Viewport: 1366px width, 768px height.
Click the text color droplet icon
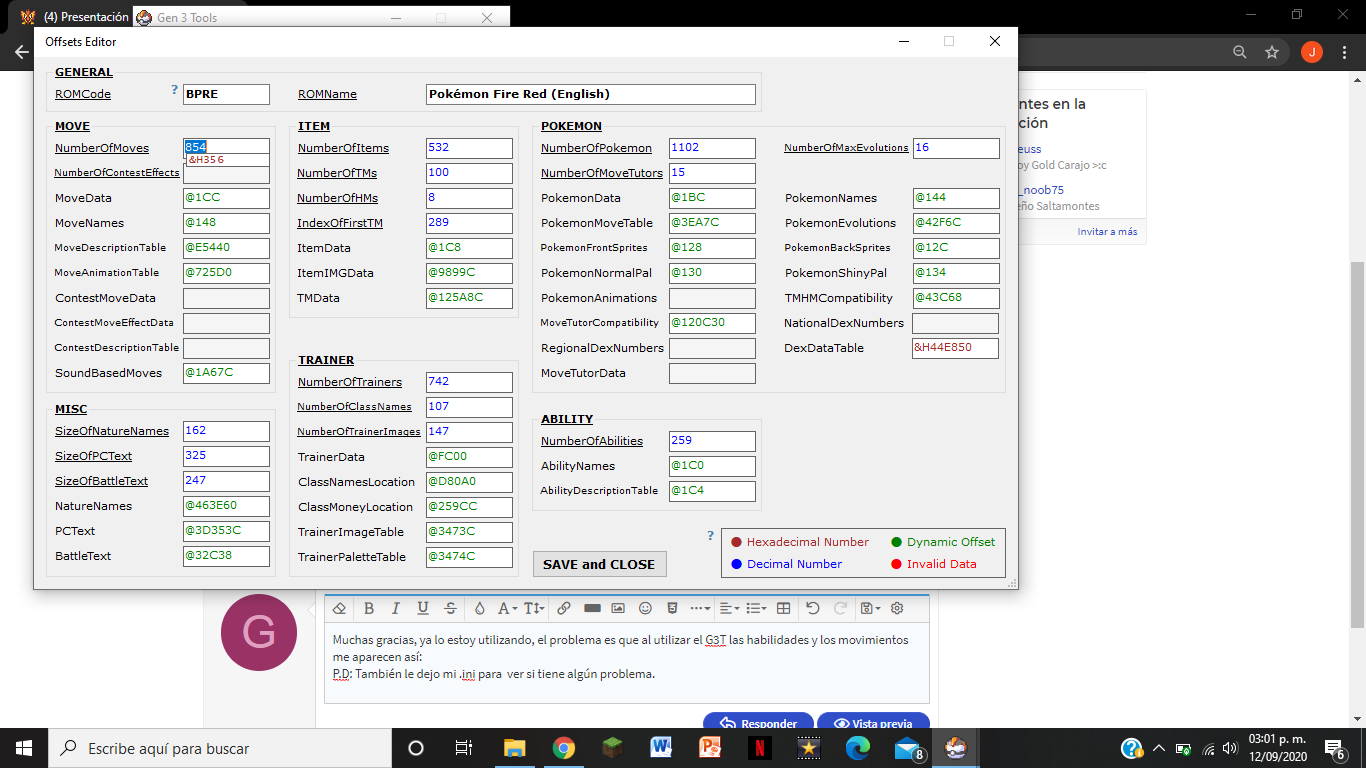tap(479, 608)
